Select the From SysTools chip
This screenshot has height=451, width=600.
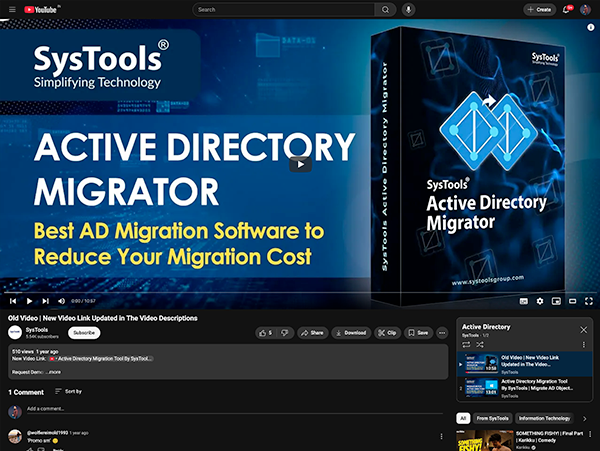[x=492, y=418]
